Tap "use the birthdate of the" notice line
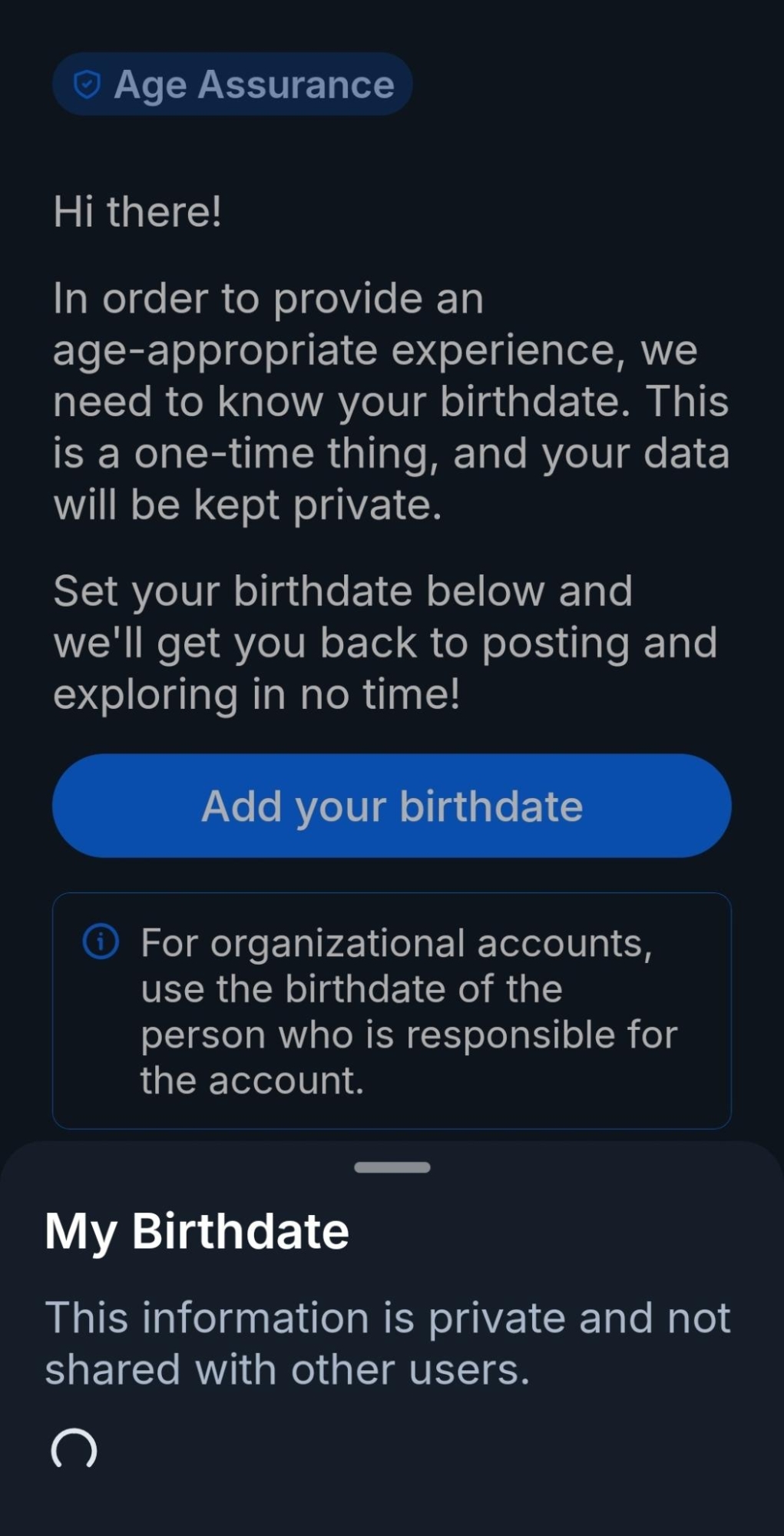The width and height of the screenshot is (784, 1536). [x=351, y=988]
